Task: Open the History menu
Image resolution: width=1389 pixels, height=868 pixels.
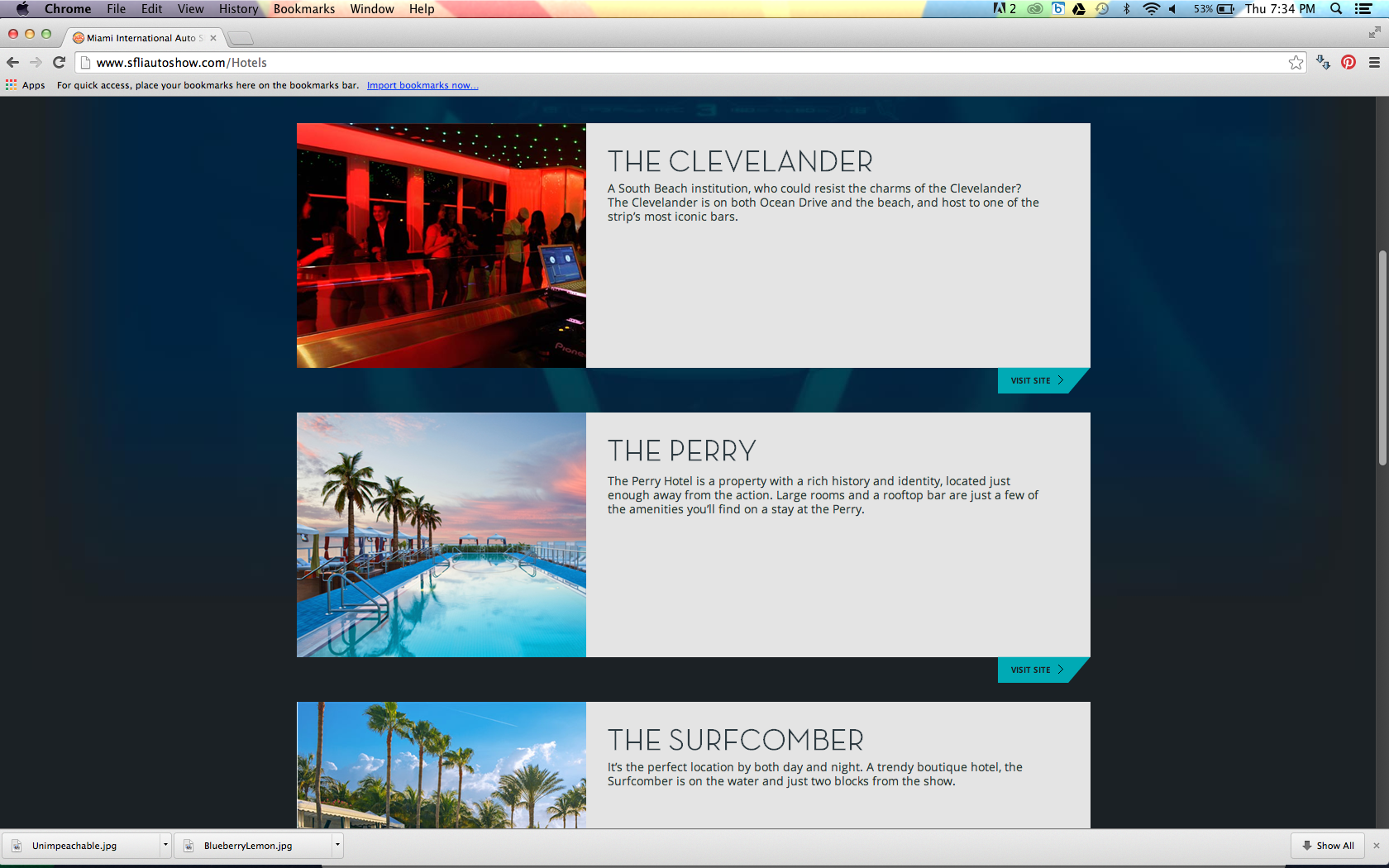Action: click(x=238, y=8)
